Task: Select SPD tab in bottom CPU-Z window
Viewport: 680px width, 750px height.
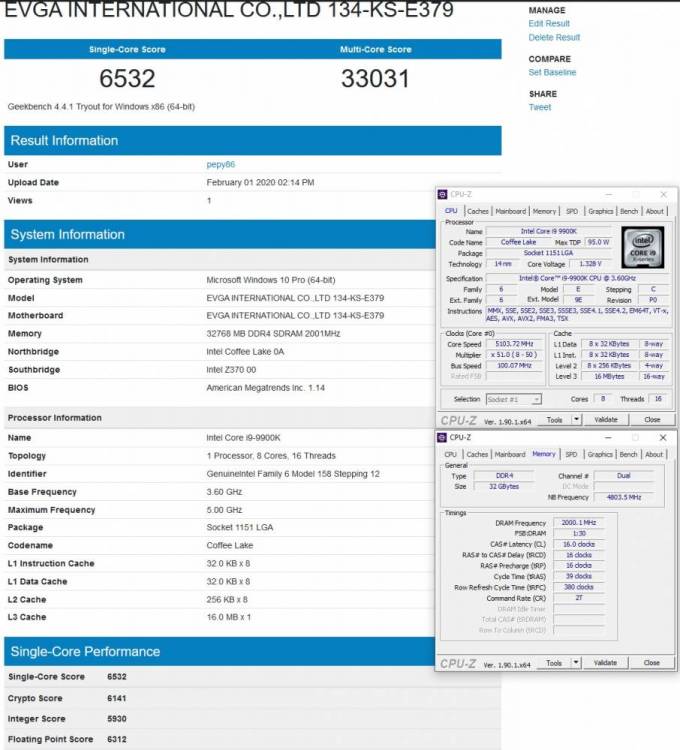Action: [571, 454]
